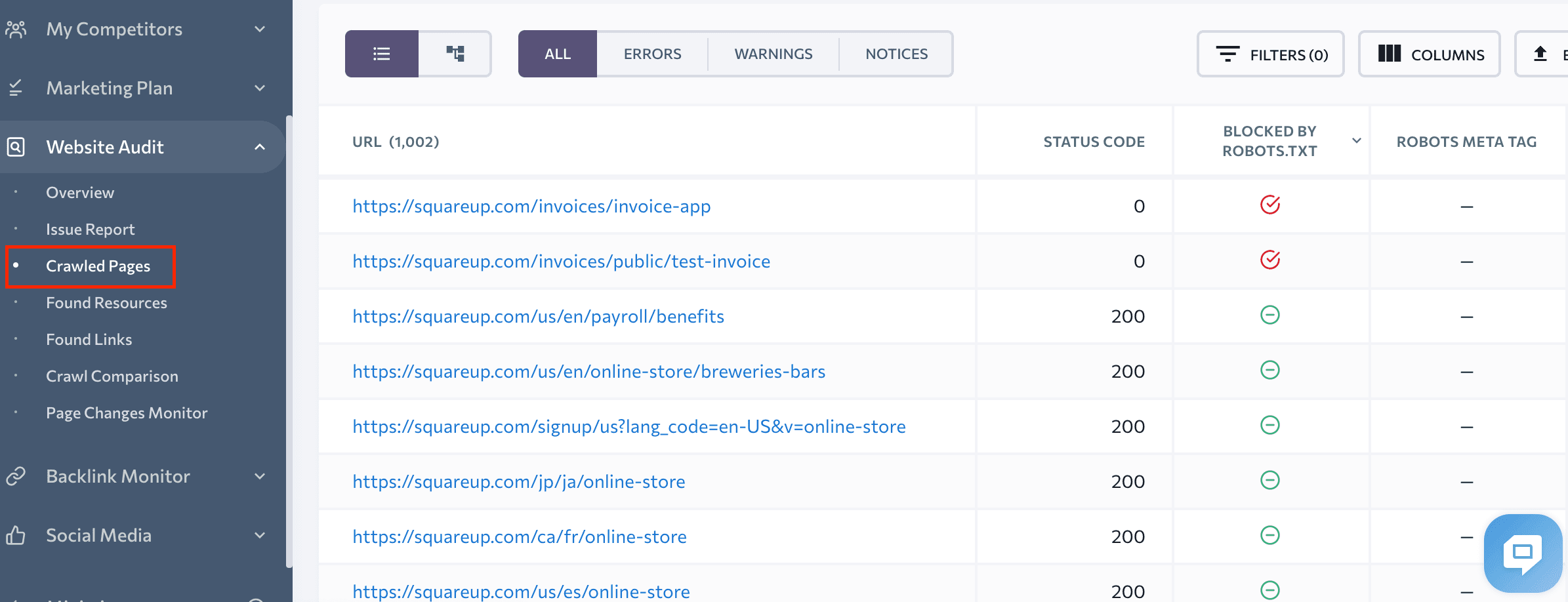Click the My Competitors people icon
The image size is (1568, 602).
click(x=16, y=29)
